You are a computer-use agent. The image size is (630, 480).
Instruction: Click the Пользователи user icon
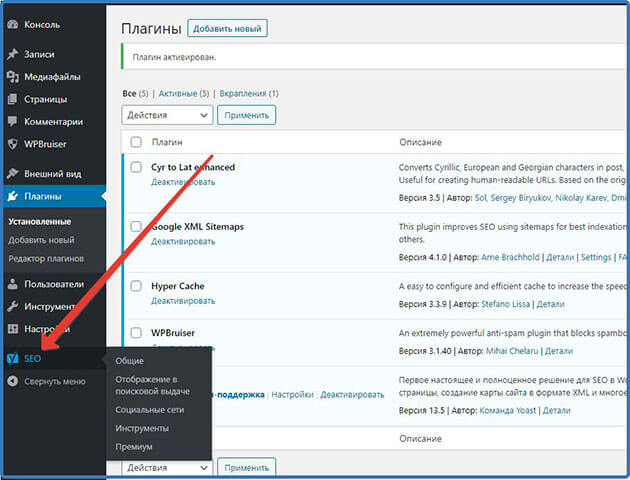click(13, 284)
